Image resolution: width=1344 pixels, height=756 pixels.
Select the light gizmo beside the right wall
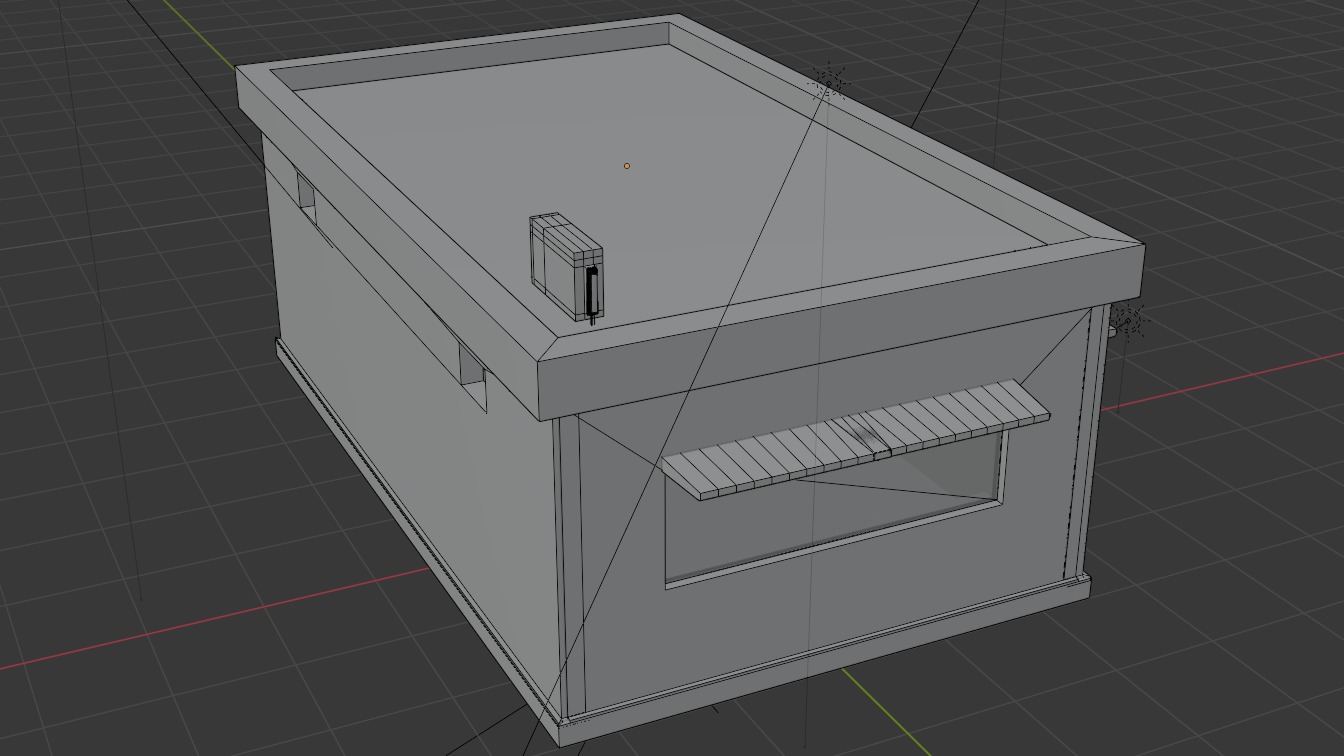[1127, 322]
